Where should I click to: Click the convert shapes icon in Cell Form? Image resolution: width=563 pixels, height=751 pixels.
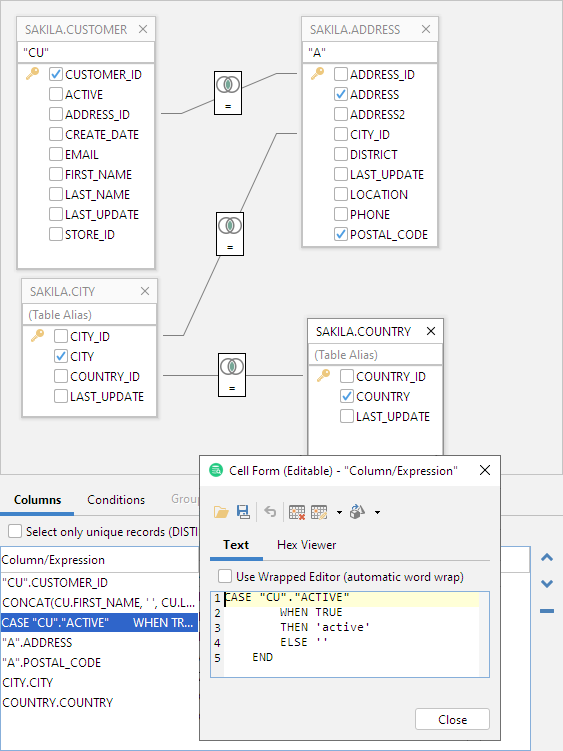(357, 512)
